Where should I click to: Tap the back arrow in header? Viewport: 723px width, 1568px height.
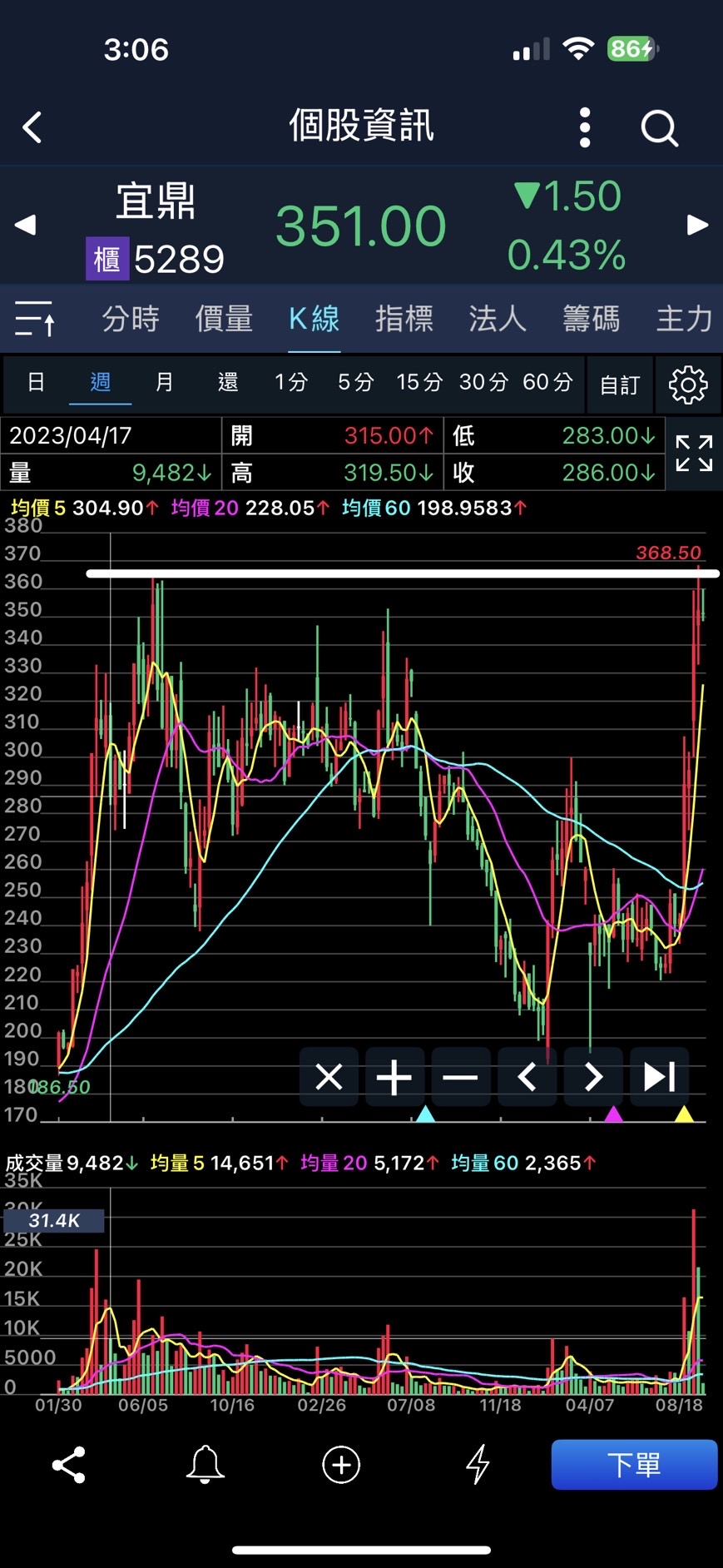coord(32,128)
